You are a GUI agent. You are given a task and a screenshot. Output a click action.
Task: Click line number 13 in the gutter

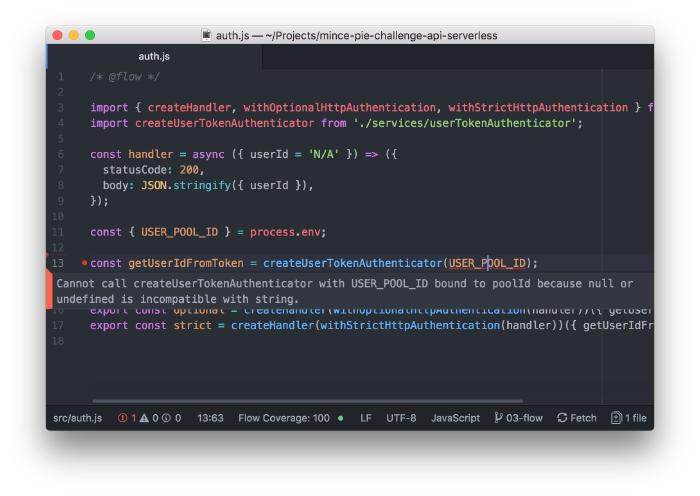[58, 263]
